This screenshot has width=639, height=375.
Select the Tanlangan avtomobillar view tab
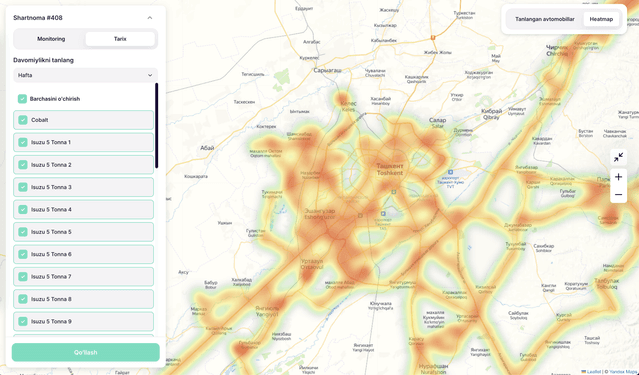(x=544, y=19)
